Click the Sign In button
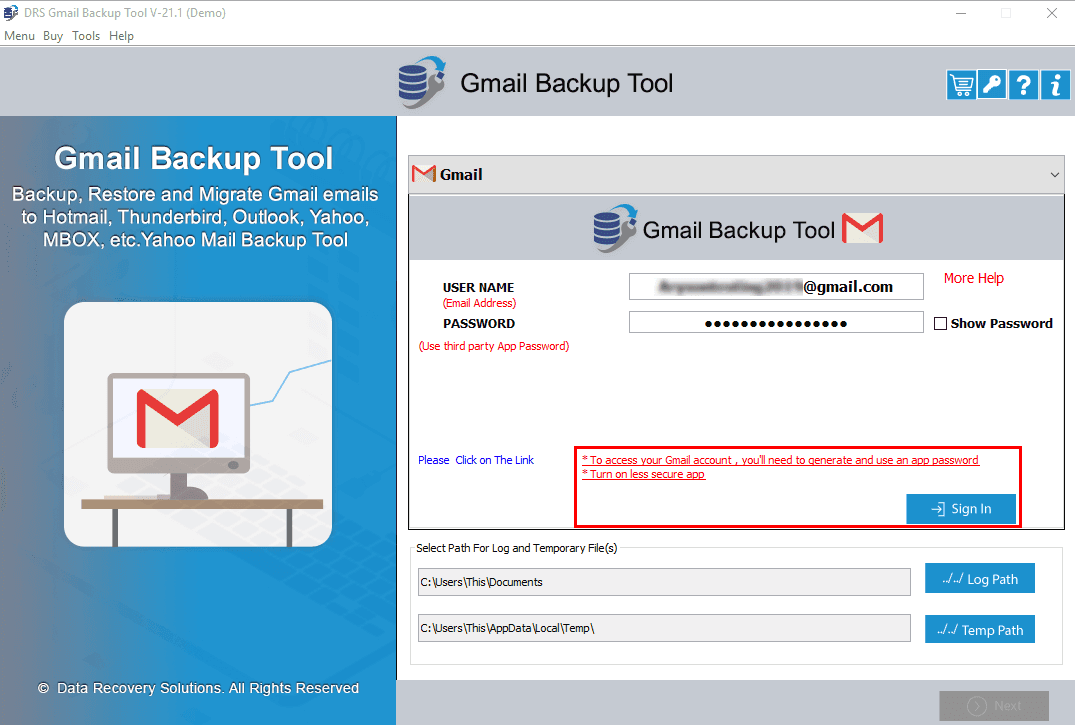Viewport: 1075px width, 725px height. pos(960,508)
